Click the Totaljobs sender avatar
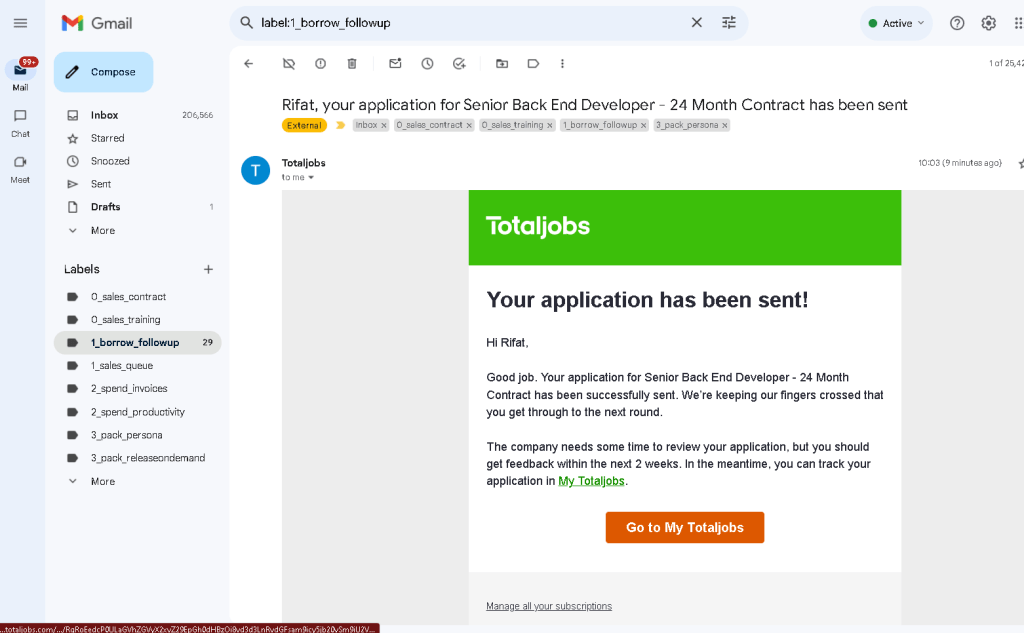 (255, 170)
